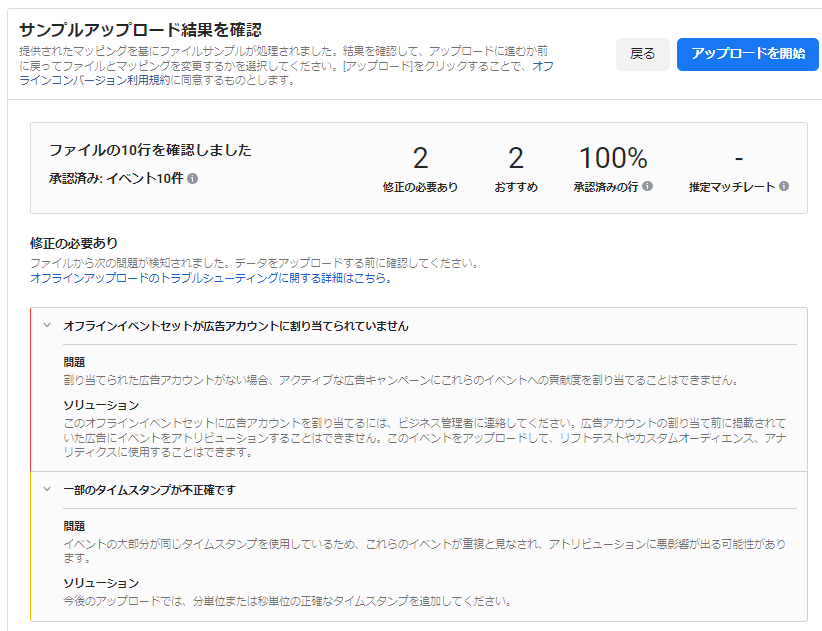Open the オフラインアップロードのトラブルシューティング details link
The height and width of the screenshot is (631, 822).
[x=211, y=278]
